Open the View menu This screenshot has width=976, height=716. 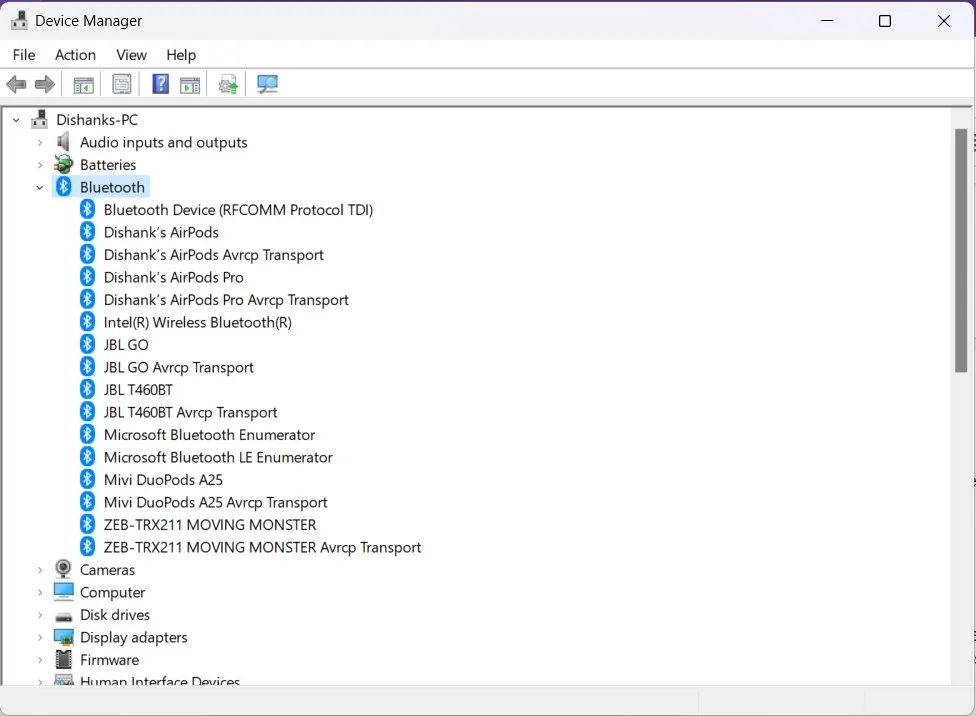coord(131,55)
